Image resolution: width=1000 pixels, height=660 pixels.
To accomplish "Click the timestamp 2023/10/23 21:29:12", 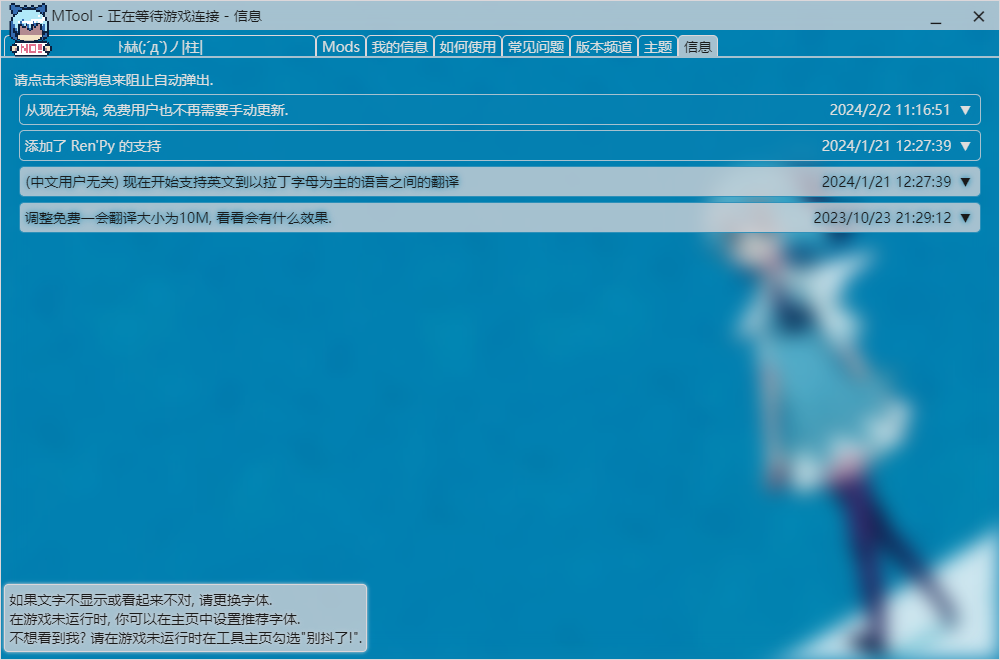I will click(882, 218).
